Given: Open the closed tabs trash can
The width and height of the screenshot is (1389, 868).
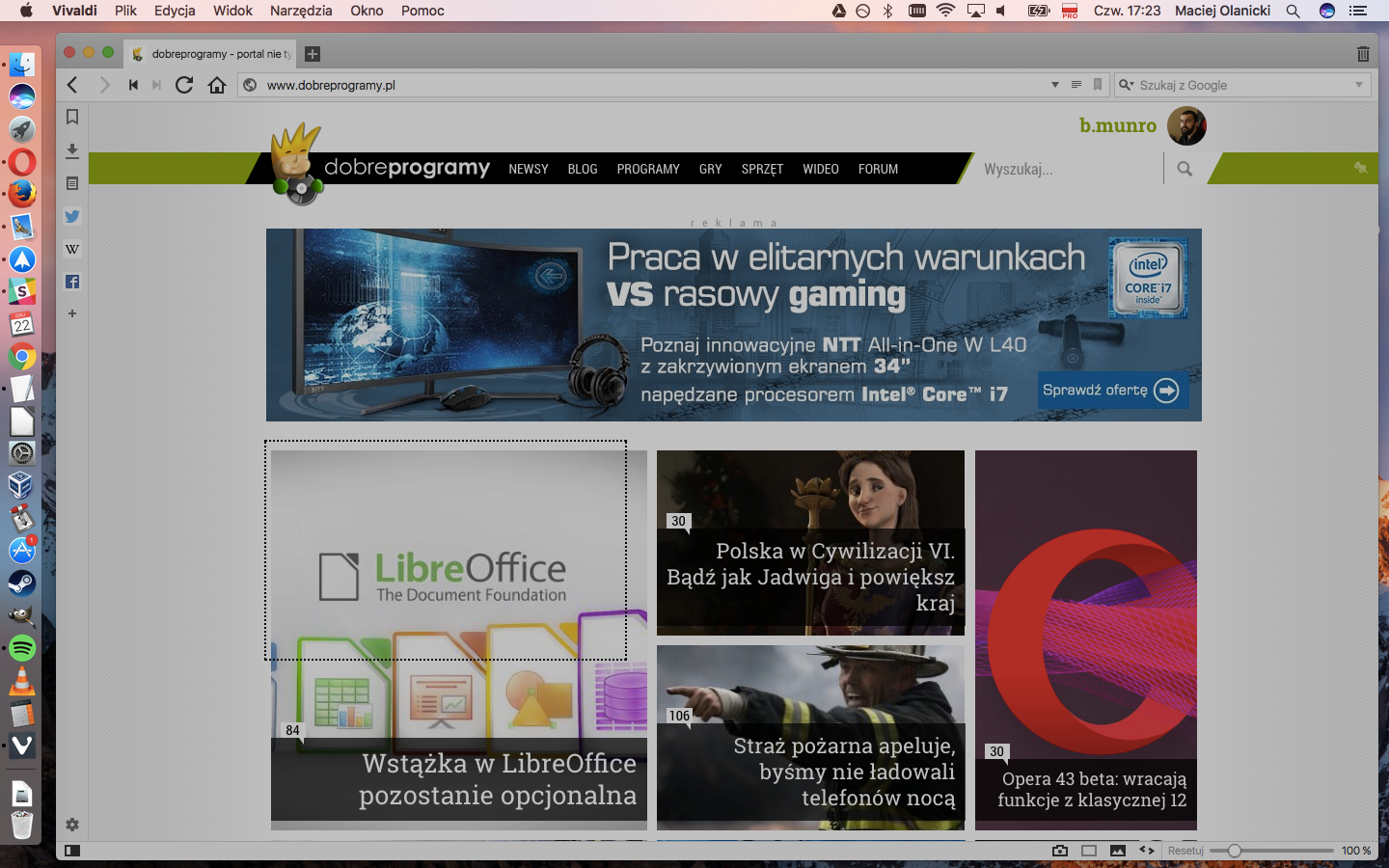Looking at the screenshot, I should [1363, 54].
